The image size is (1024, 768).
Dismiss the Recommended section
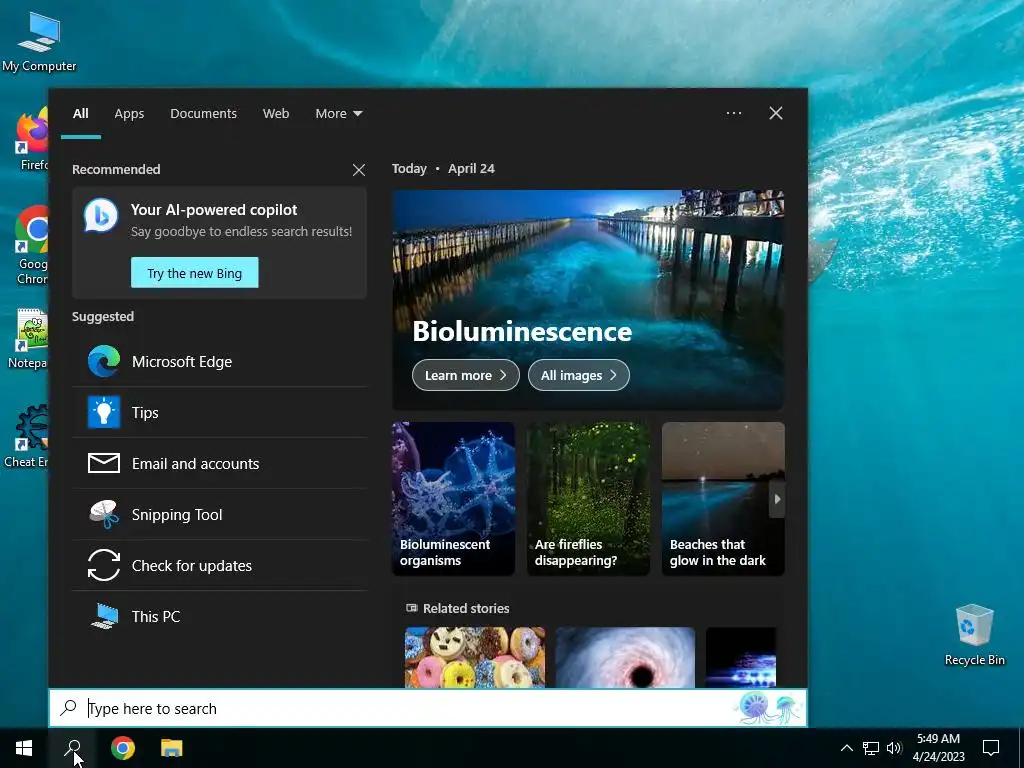coord(359,170)
